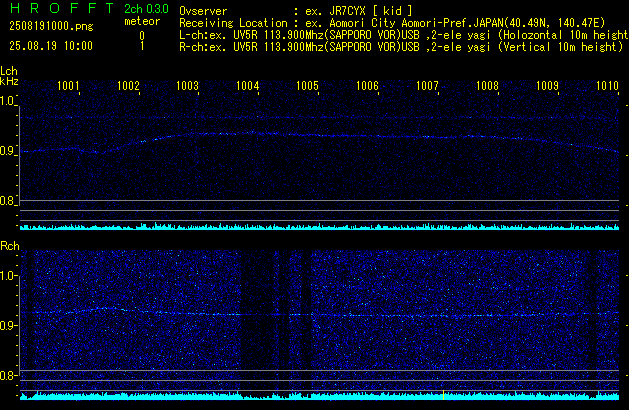Select time label '1001'
Screen dimensions: 629x410
pyautogui.click(x=68, y=86)
